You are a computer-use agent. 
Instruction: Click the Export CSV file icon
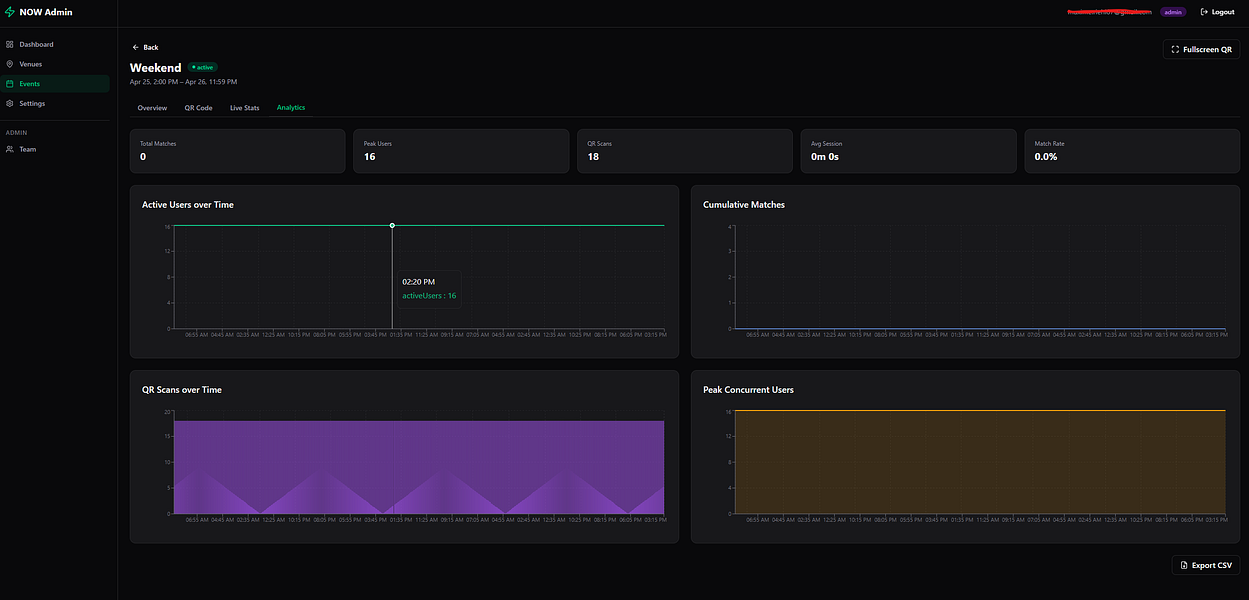[x=1184, y=565]
